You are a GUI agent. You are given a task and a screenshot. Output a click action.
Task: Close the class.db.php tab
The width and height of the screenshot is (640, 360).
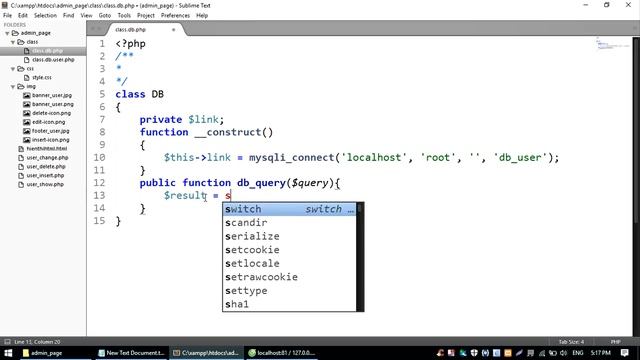tap(173, 30)
